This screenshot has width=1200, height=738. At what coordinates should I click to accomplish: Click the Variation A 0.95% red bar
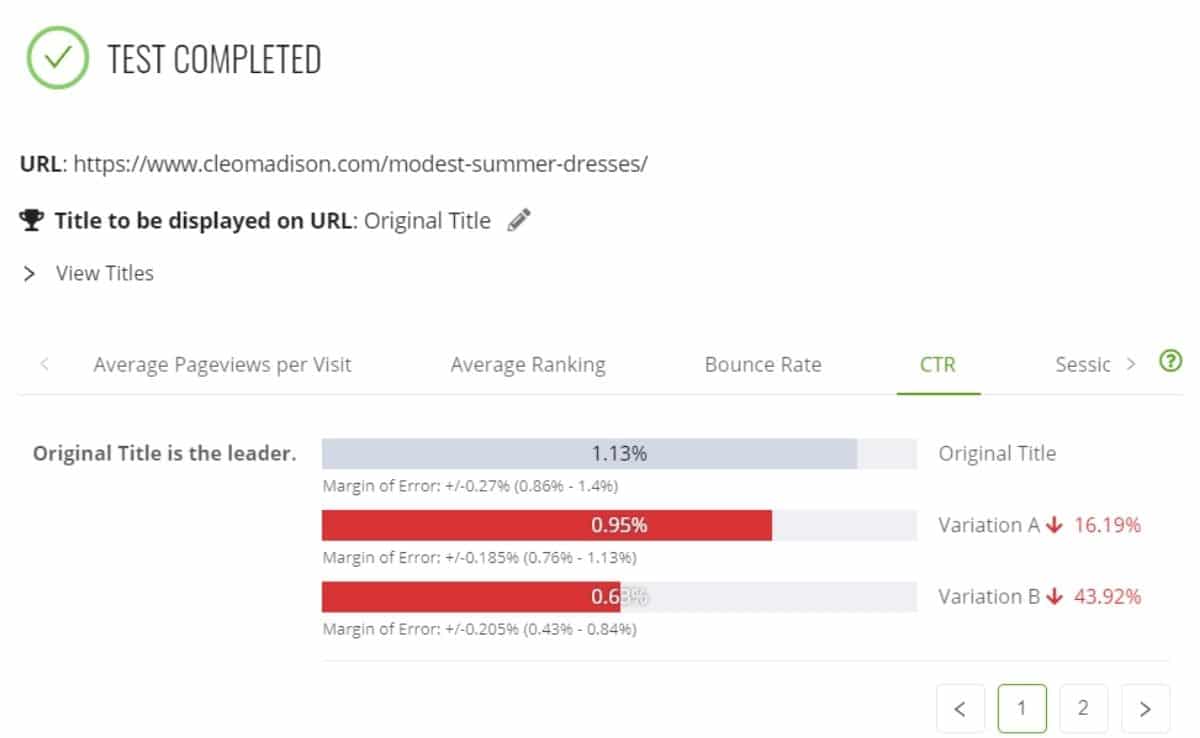(547, 525)
